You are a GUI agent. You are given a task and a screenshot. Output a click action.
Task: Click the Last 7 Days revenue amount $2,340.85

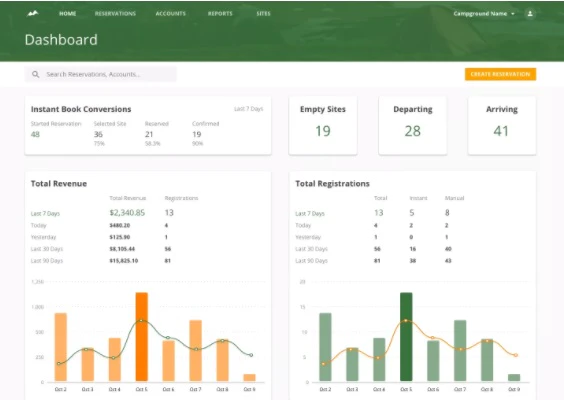127,213
